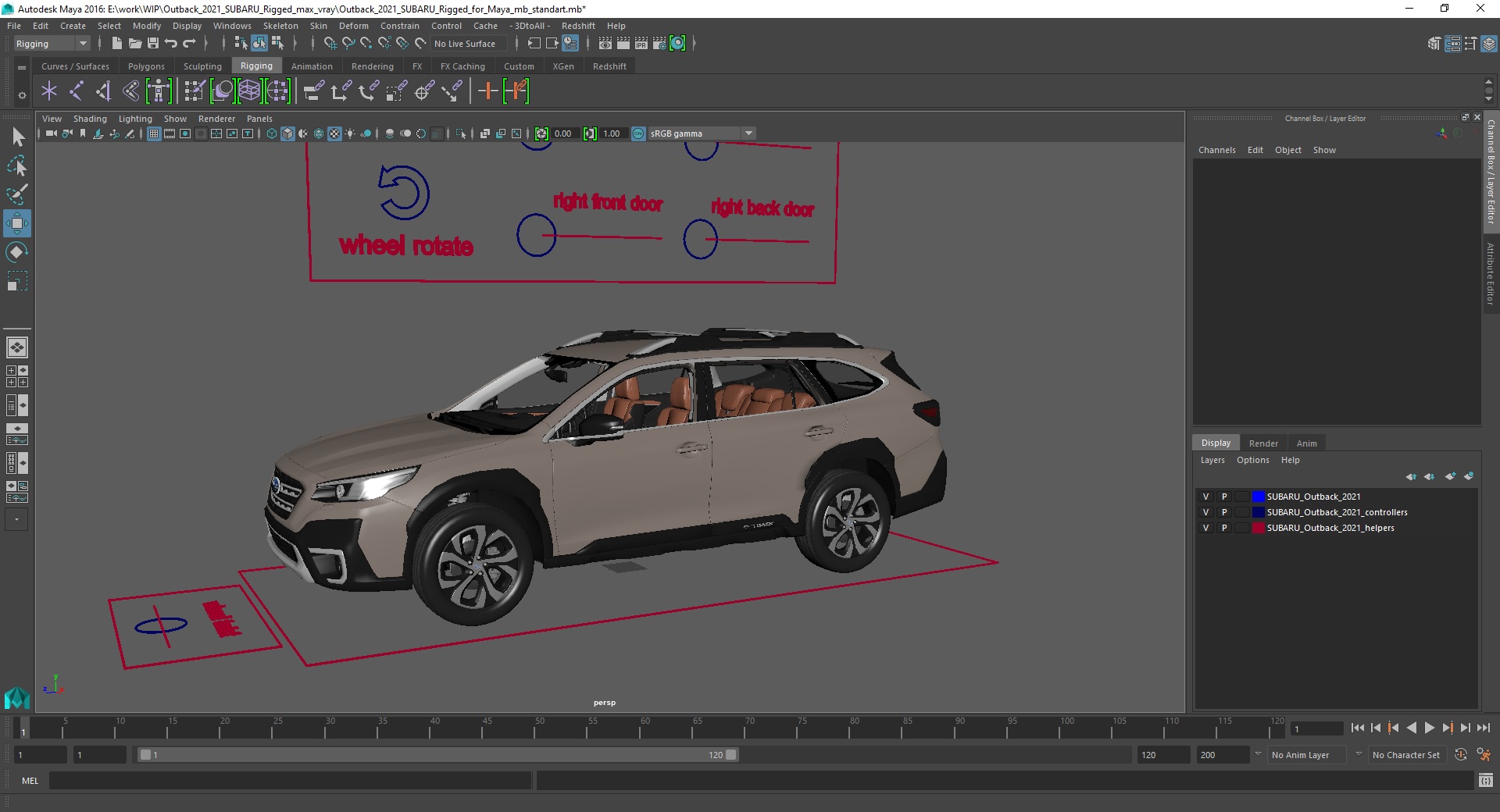
Task: Toggle visibility V of SUBARU_Outback_2021_helpers layer
Action: click(x=1205, y=528)
